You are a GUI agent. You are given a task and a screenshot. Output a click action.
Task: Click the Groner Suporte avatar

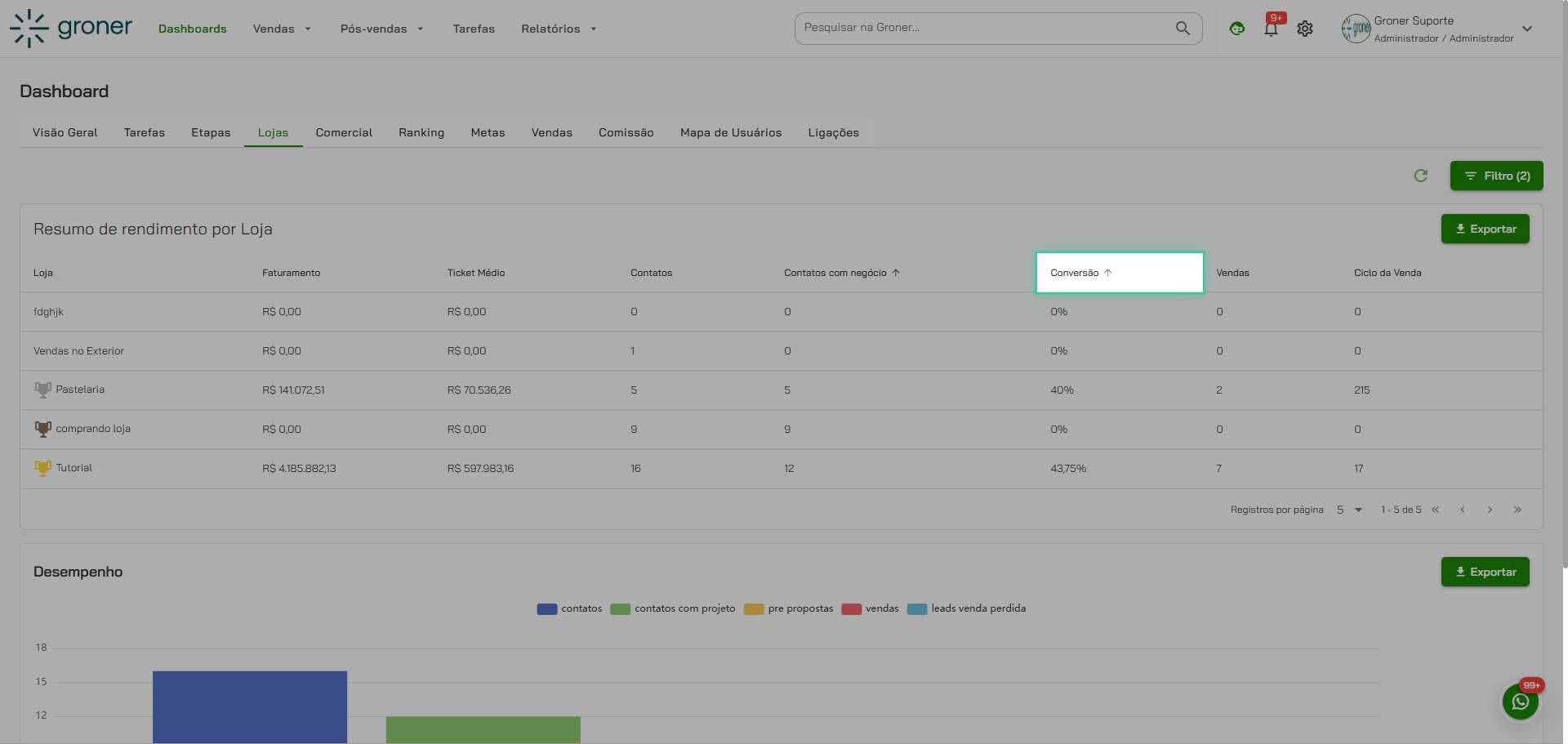click(x=1356, y=29)
